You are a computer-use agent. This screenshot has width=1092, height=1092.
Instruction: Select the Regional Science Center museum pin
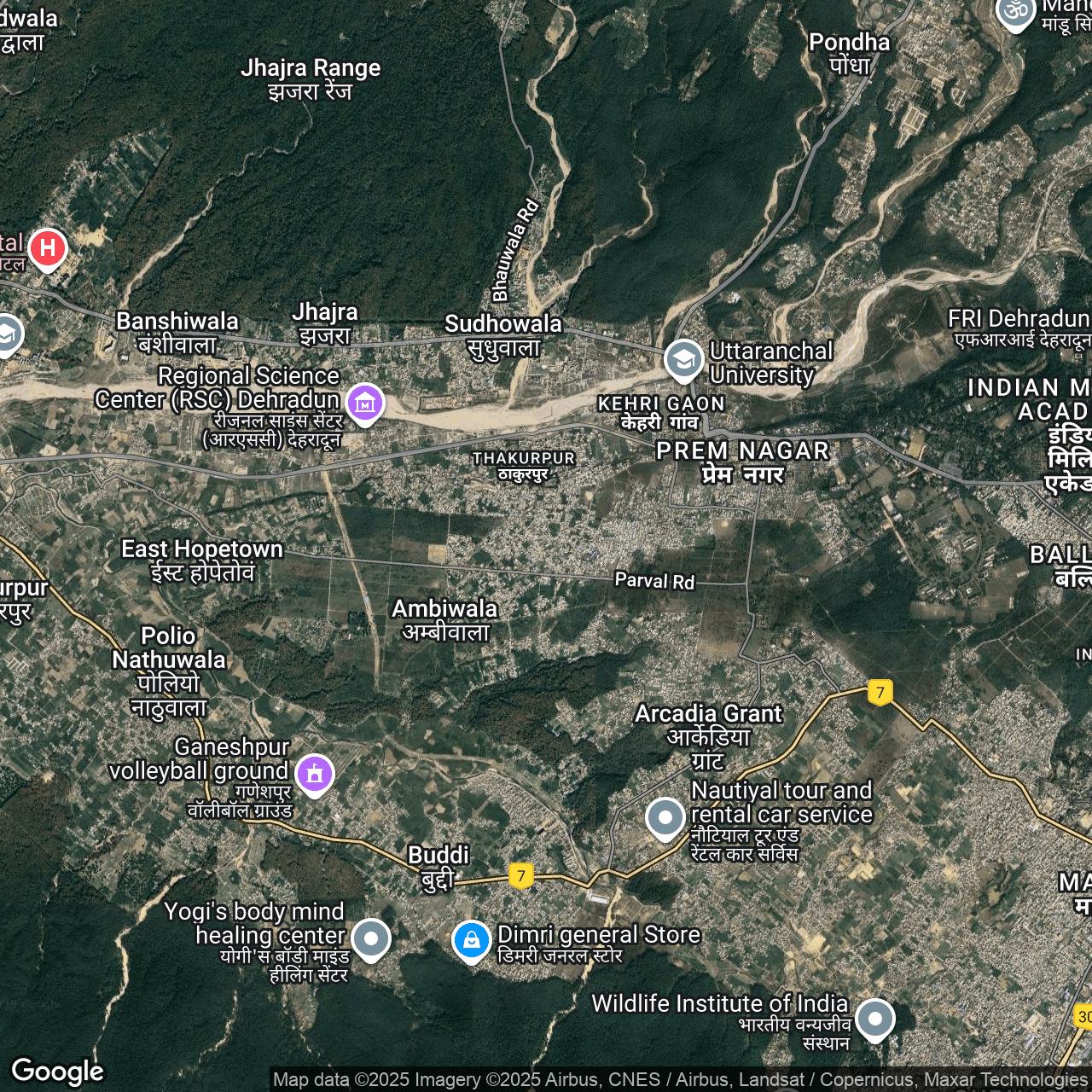(365, 402)
